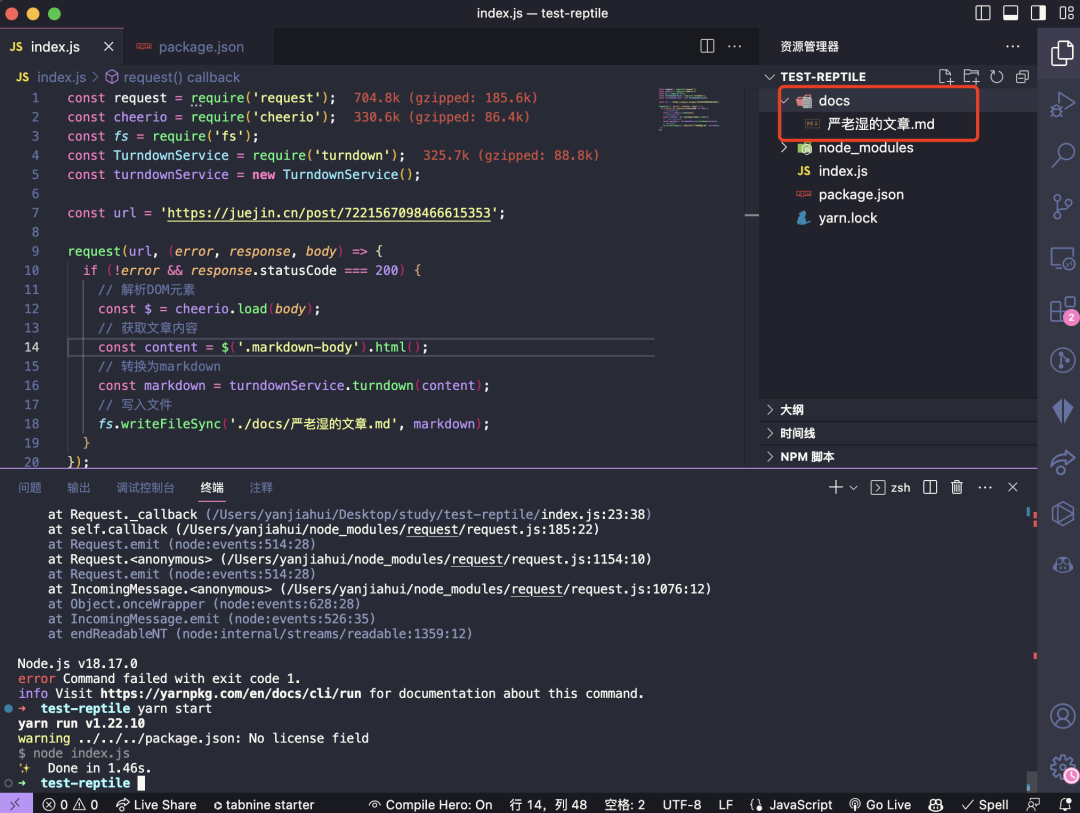The image size is (1080, 813).
Task: Switch to the 调试控制台 debug console tab
Action: [x=145, y=487]
